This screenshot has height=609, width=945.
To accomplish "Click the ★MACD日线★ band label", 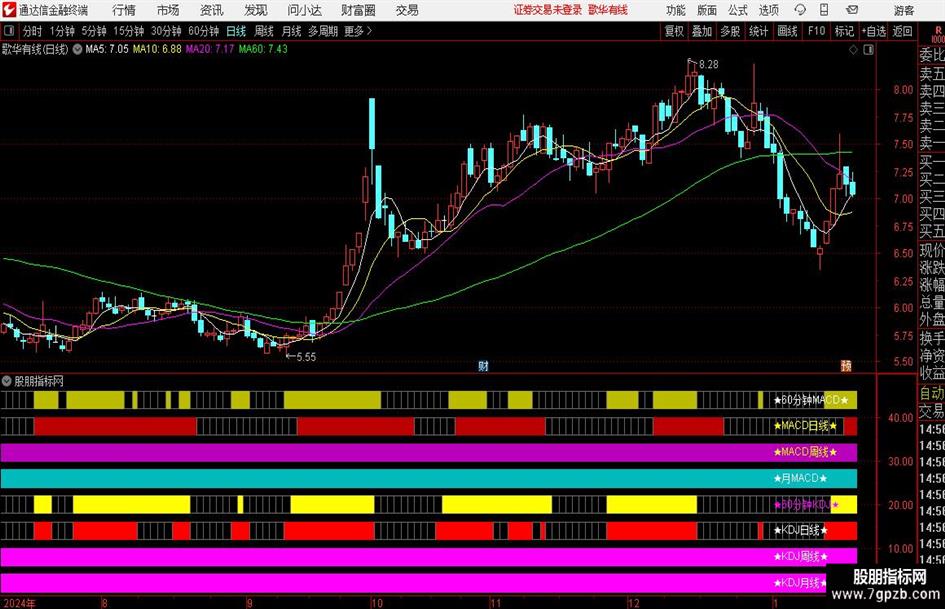I will [805, 426].
